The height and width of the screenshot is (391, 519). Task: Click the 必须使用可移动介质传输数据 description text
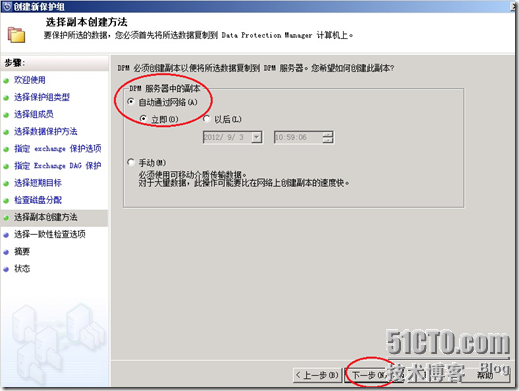click(x=193, y=174)
